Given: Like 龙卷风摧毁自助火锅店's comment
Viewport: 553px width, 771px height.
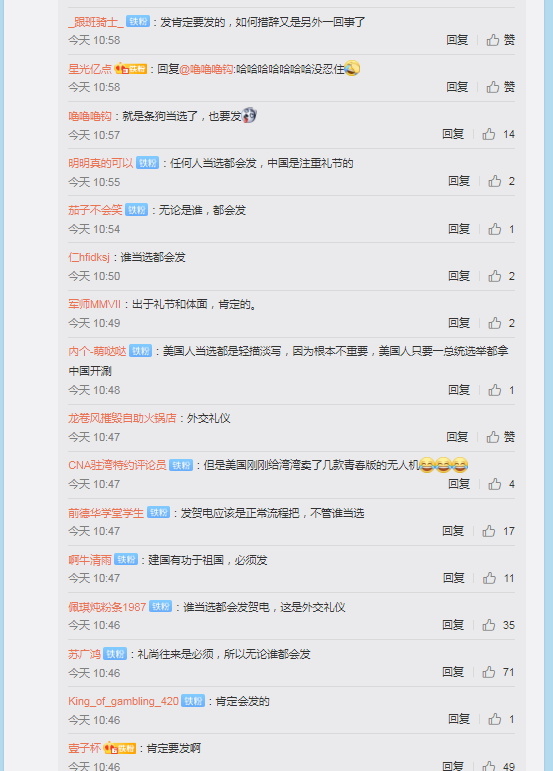Looking at the screenshot, I should (500, 437).
